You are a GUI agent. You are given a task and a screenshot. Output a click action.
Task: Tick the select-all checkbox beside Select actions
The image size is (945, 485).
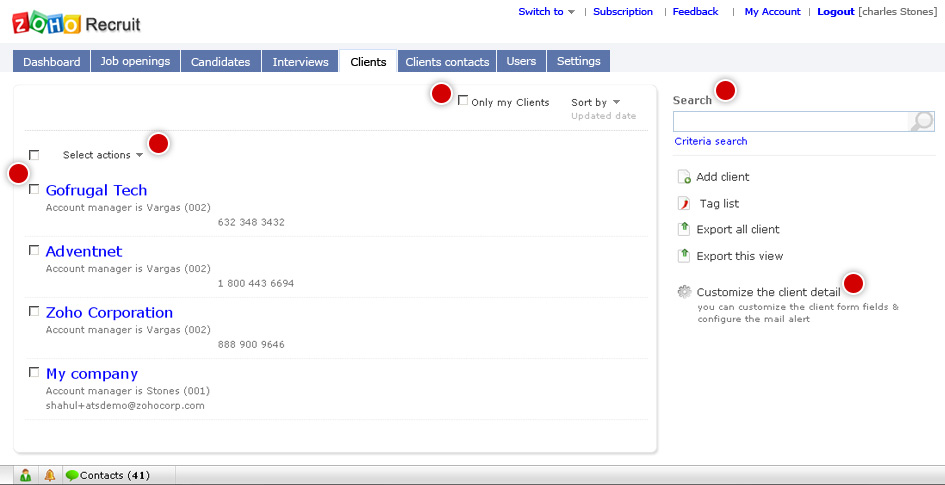[x=34, y=155]
